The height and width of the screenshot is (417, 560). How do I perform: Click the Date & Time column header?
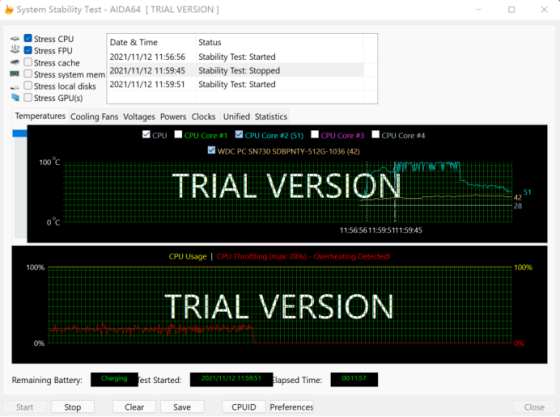pos(151,42)
